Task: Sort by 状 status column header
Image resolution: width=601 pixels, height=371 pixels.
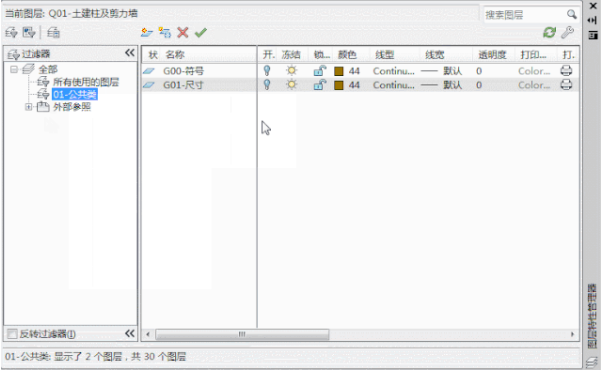Action: 153,54
